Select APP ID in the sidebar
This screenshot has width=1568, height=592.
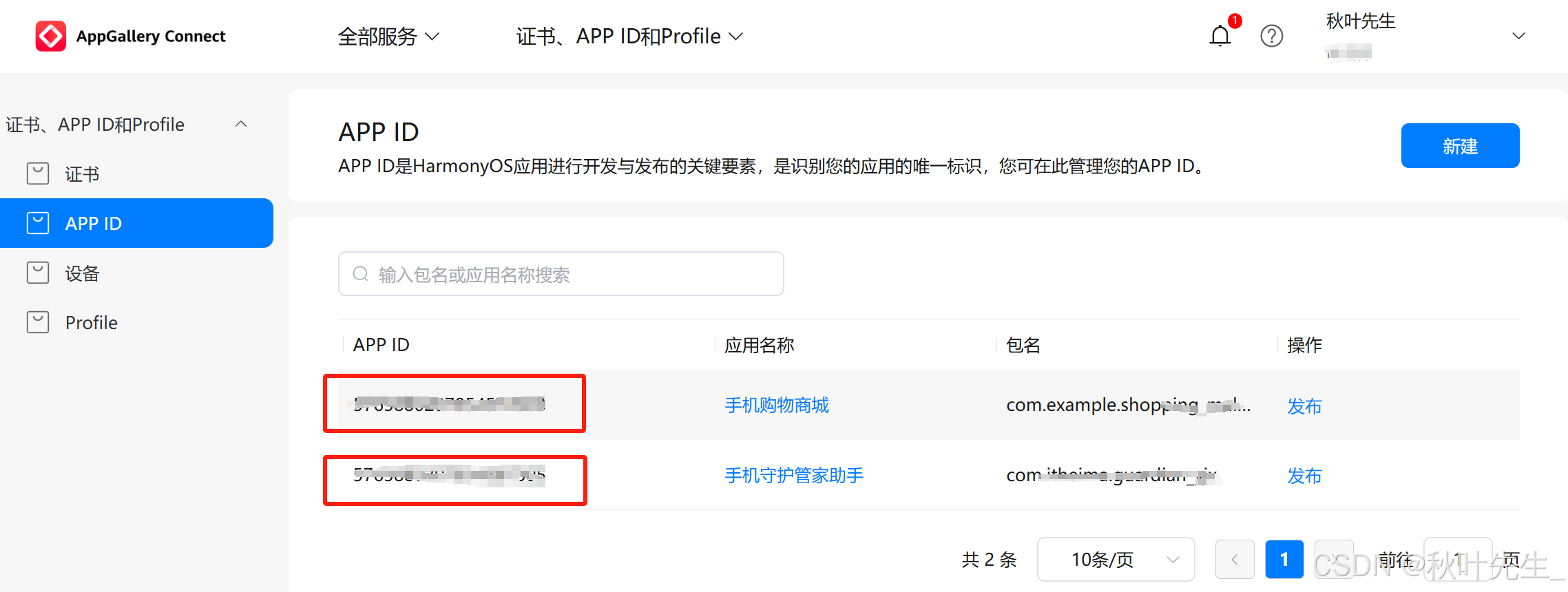[136, 223]
